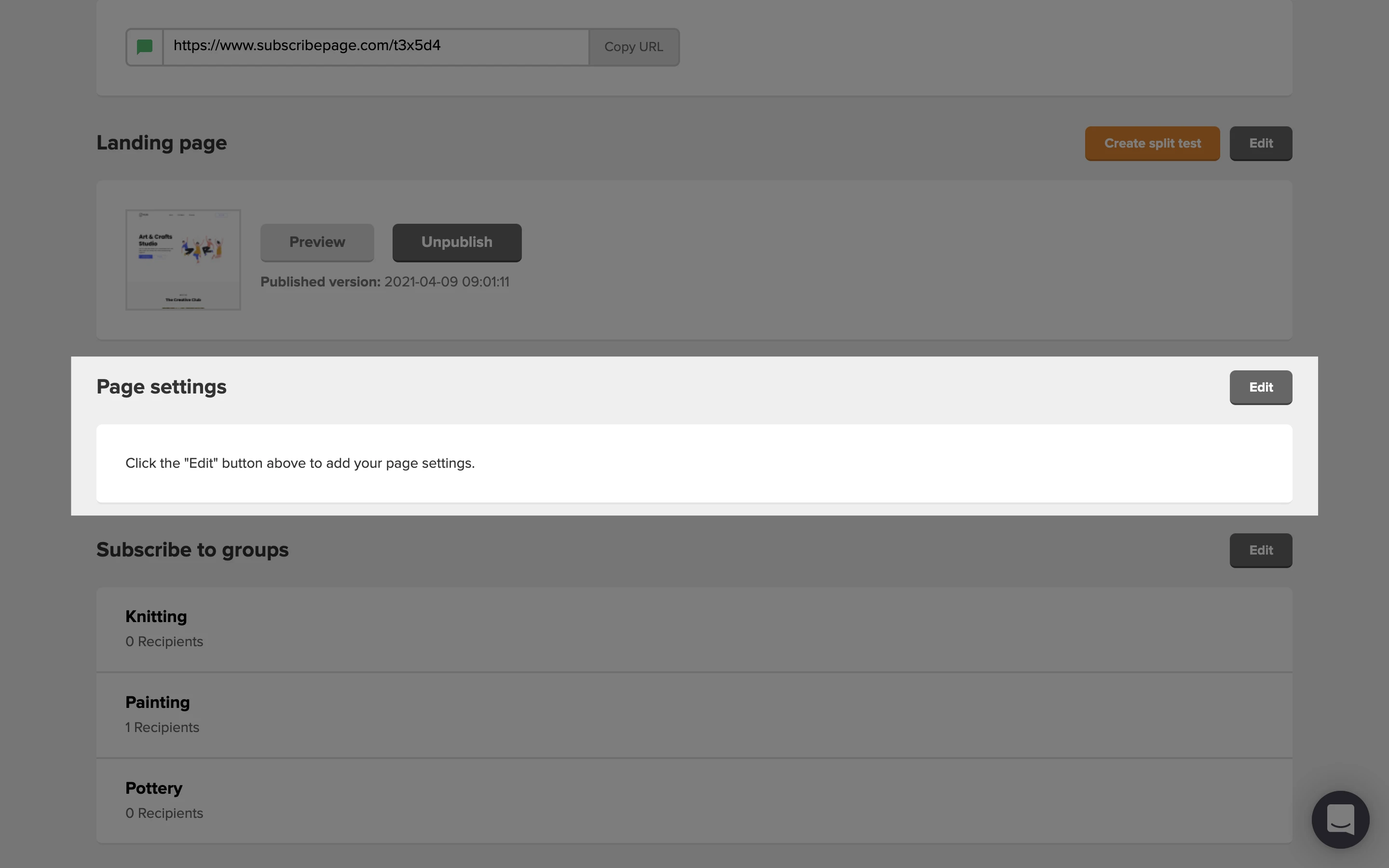Unpublish the landing page

(456, 242)
